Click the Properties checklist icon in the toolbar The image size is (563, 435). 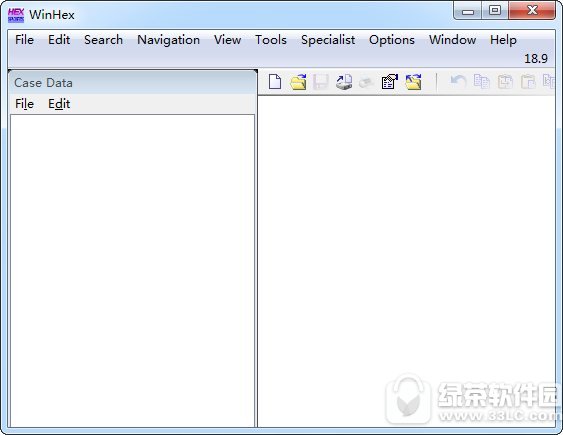click(390, 81)
